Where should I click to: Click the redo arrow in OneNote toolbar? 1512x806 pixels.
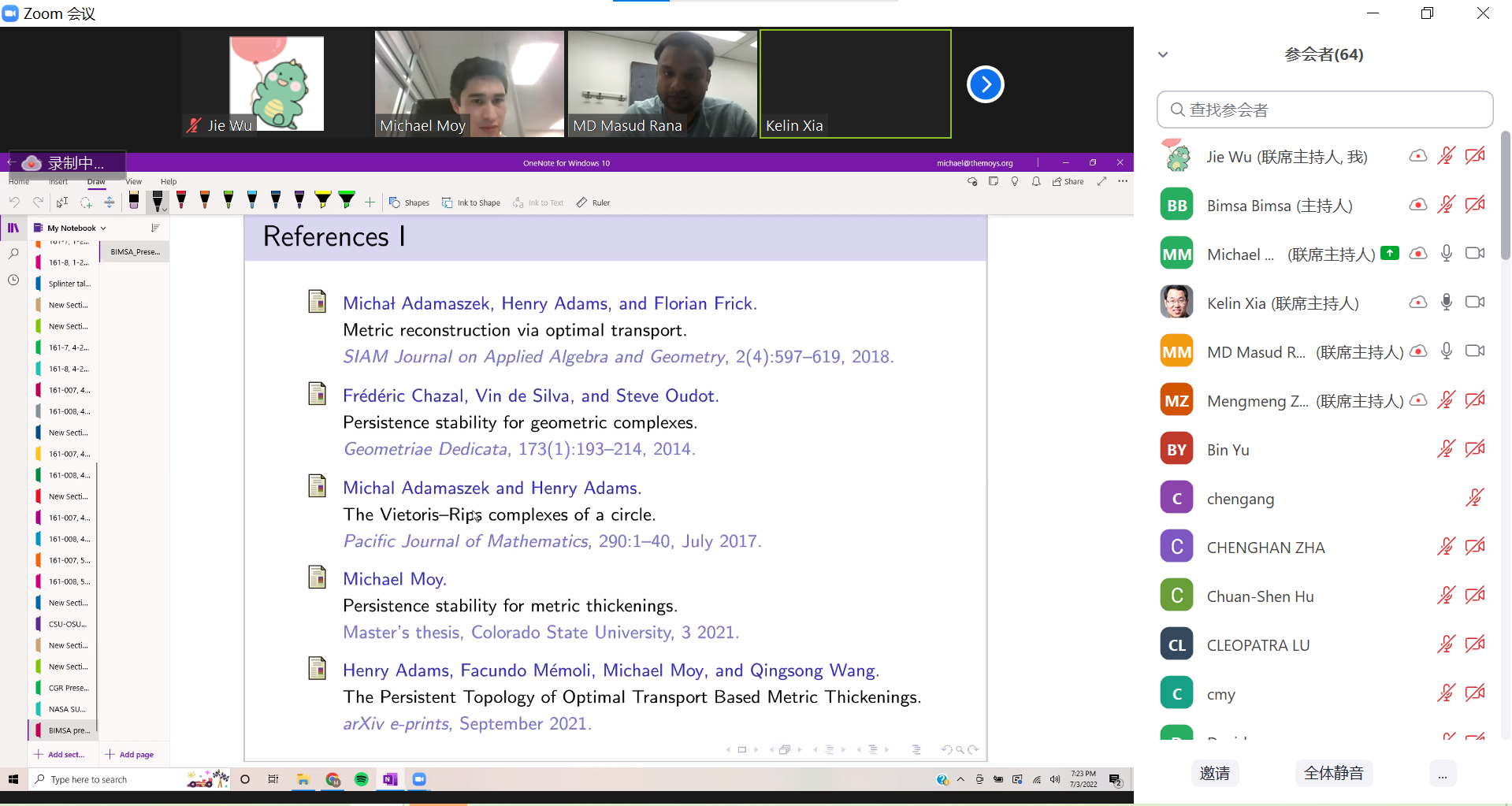38,202
